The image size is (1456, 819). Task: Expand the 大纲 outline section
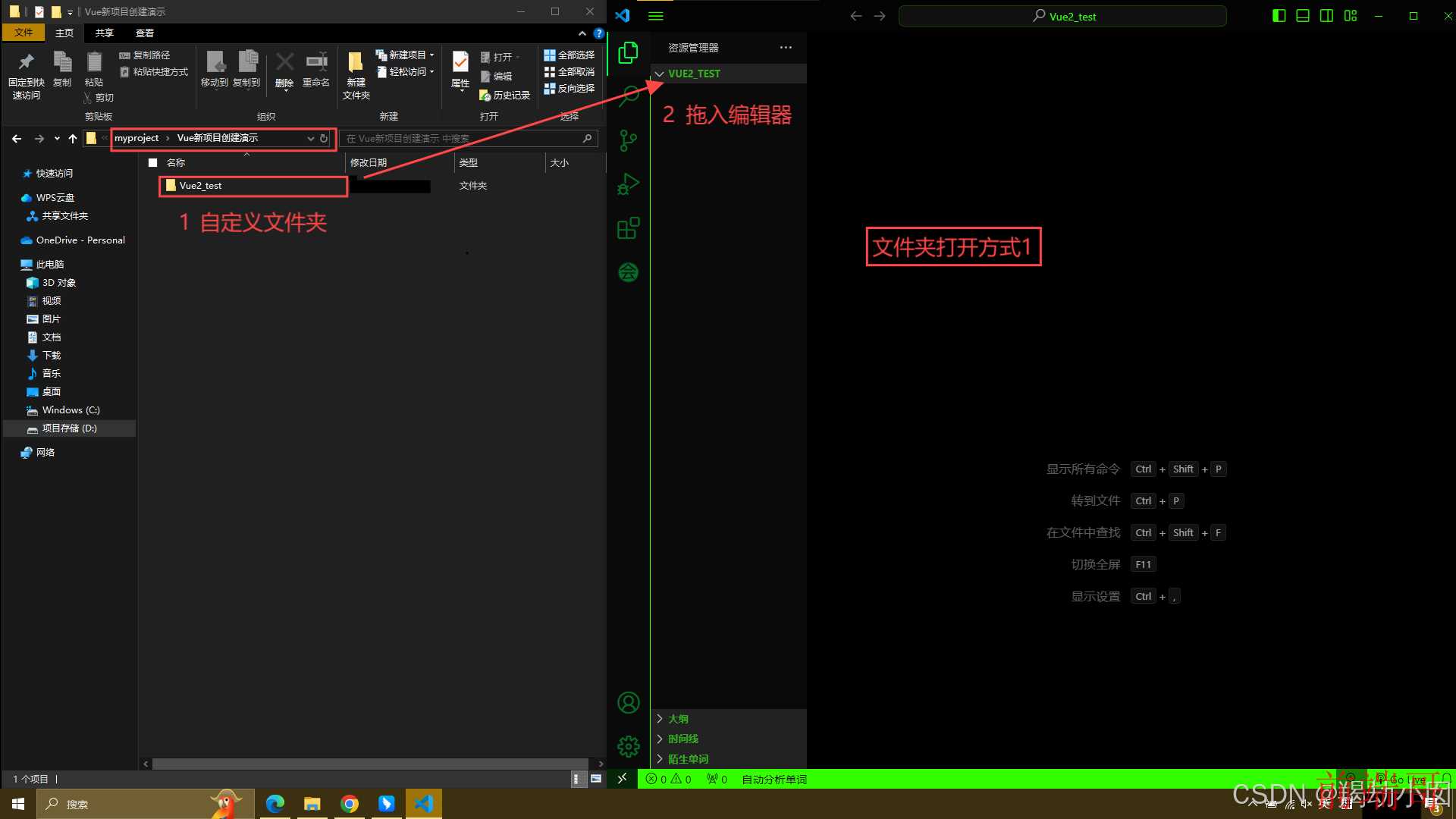tap(729, 719)
